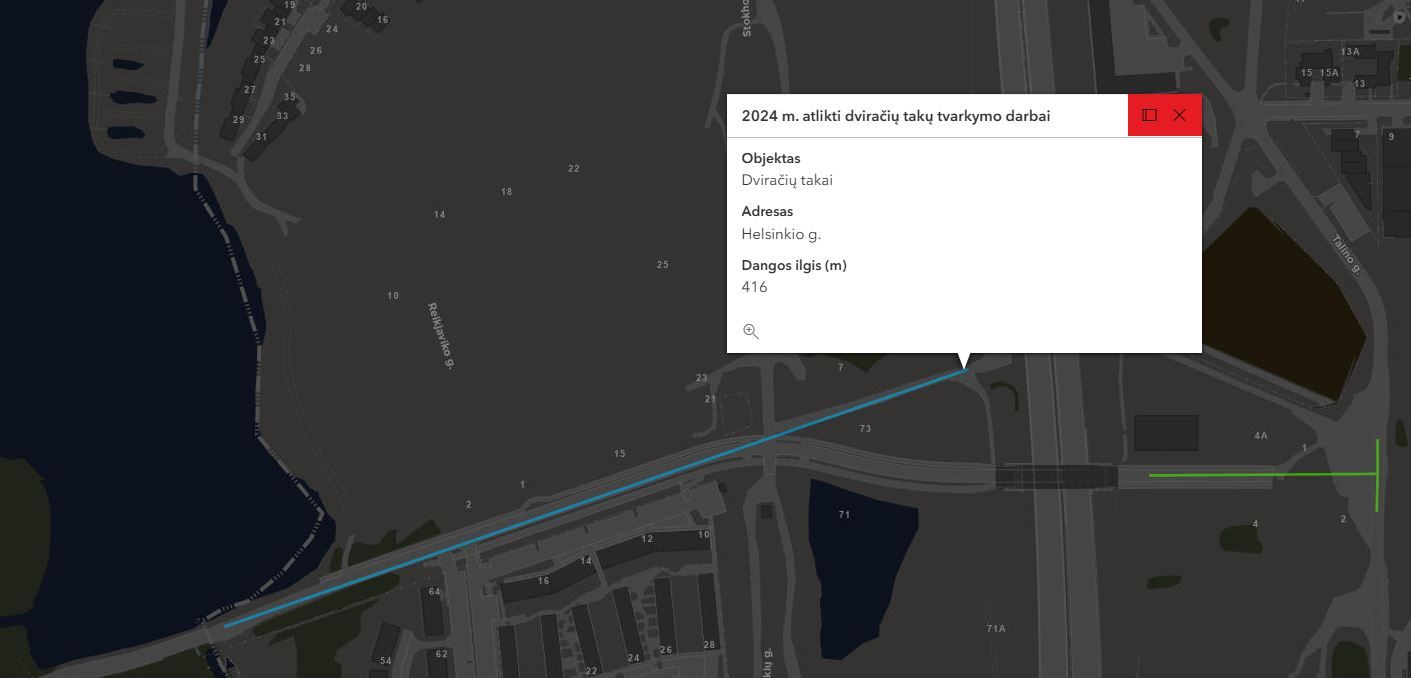Click the dark blue pond labeled 71
Image resolution: width=1411 pixels, height=678 pixels.
[860, 560]
